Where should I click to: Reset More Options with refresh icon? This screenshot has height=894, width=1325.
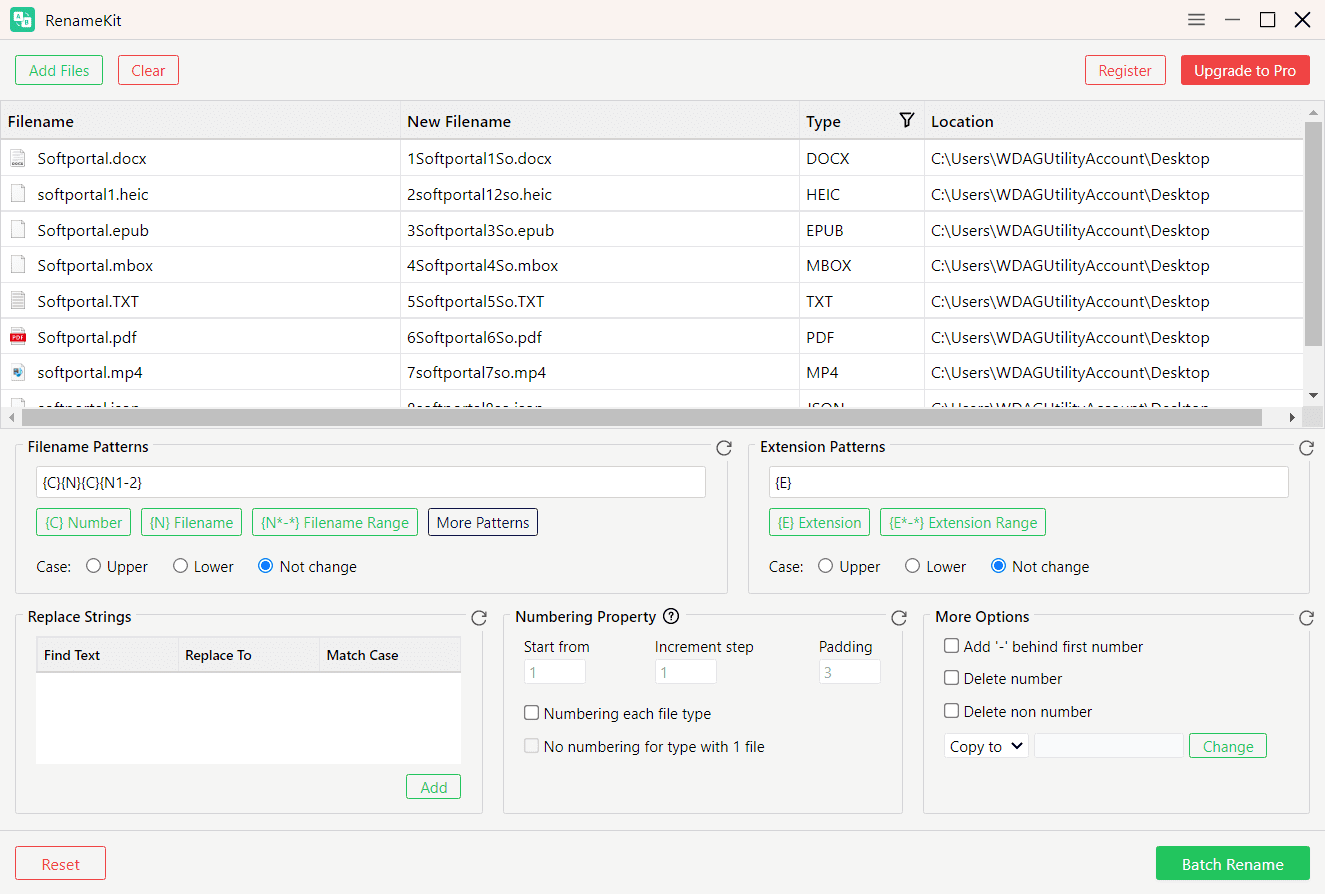1306,618
